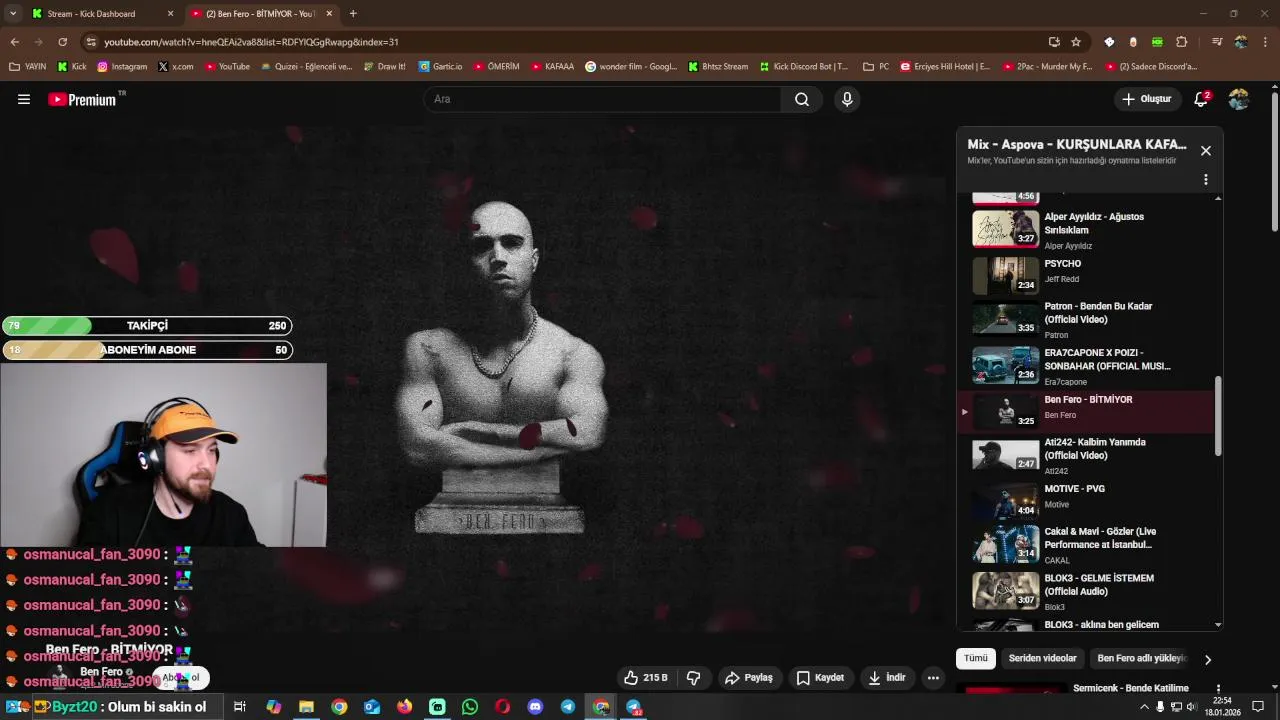Start voice search with the microphone icon
1280x720 pixels.
(847, 99)
